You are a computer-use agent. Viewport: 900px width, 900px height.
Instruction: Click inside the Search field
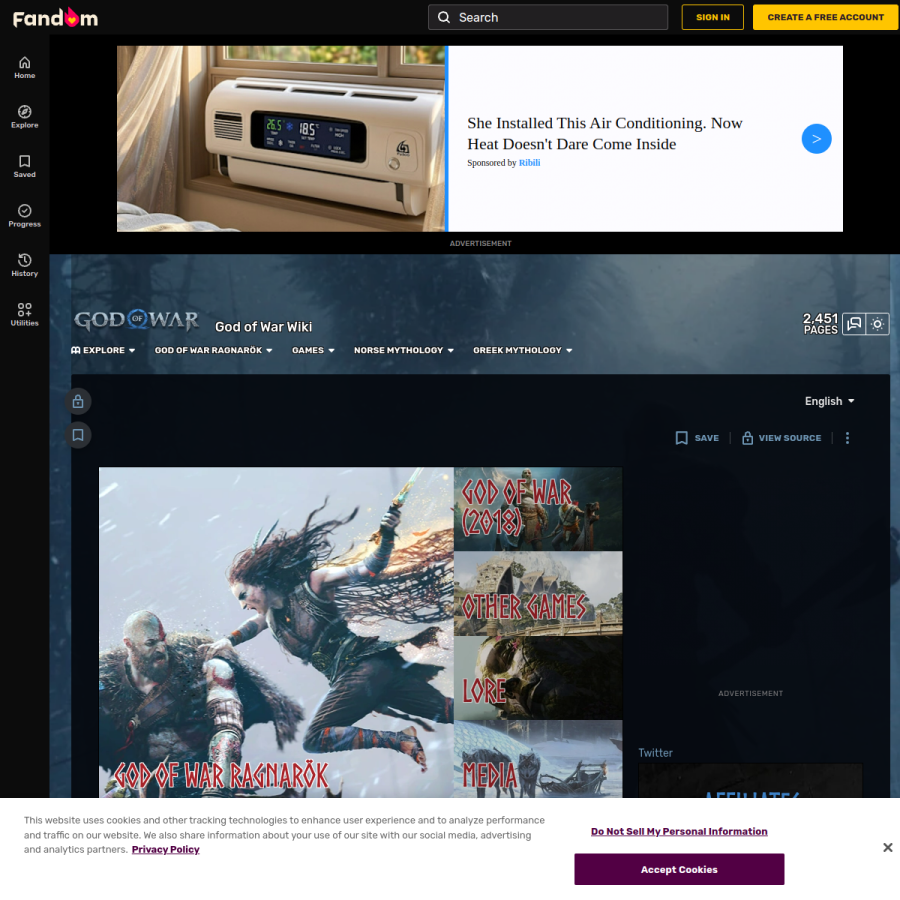click(548, 17)
